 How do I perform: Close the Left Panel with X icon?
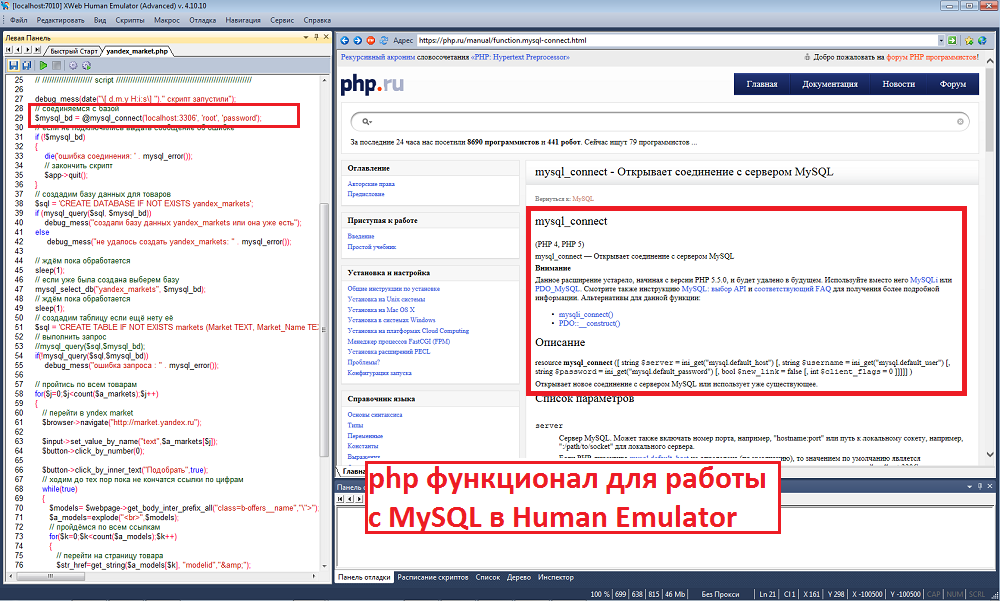(326, 38)
